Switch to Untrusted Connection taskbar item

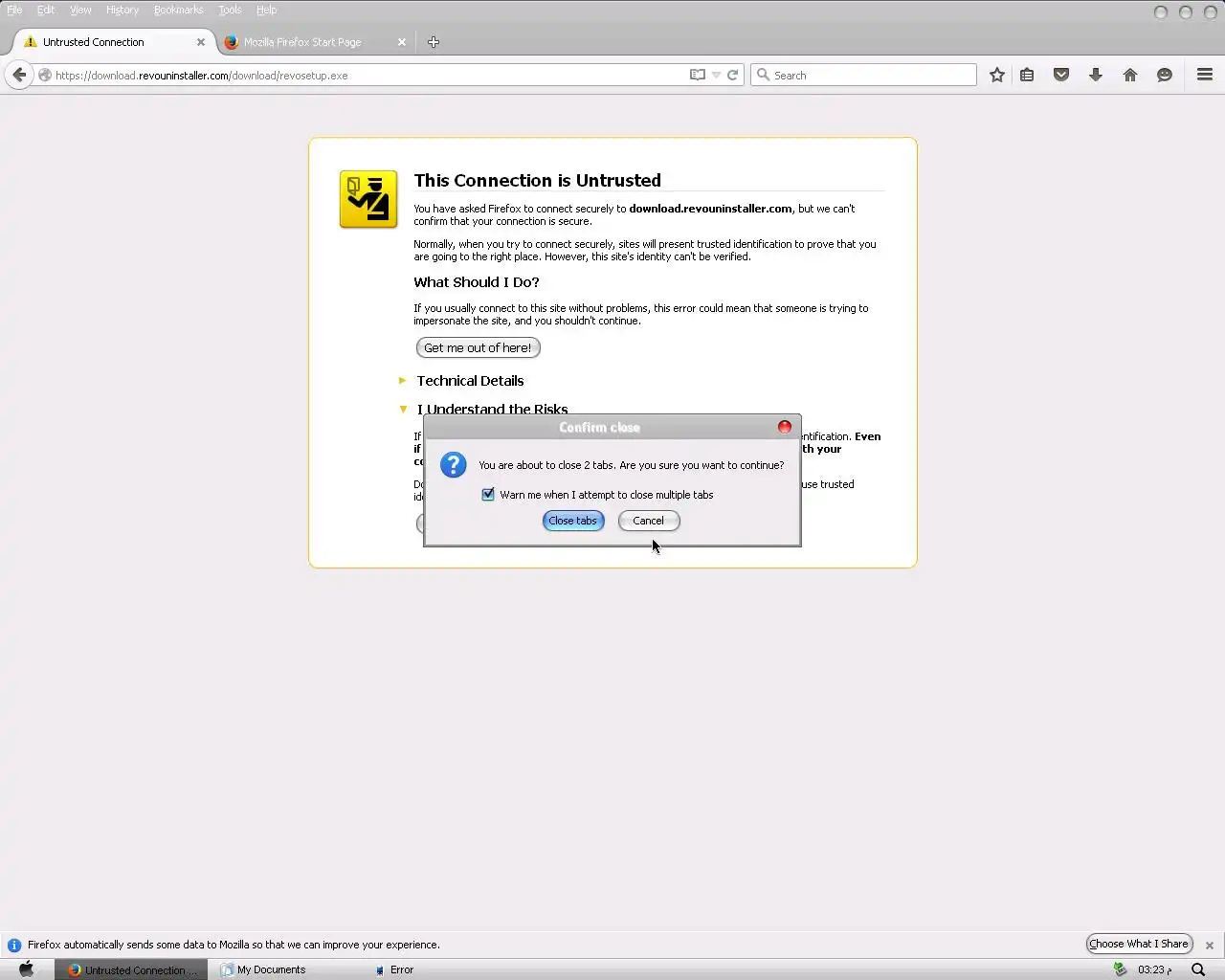(131, 969)
